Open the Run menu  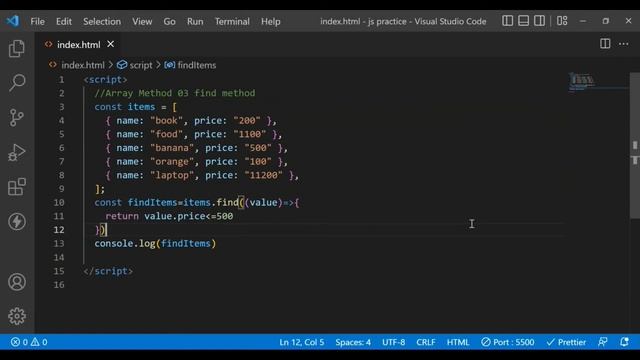(x=195, y=22)
